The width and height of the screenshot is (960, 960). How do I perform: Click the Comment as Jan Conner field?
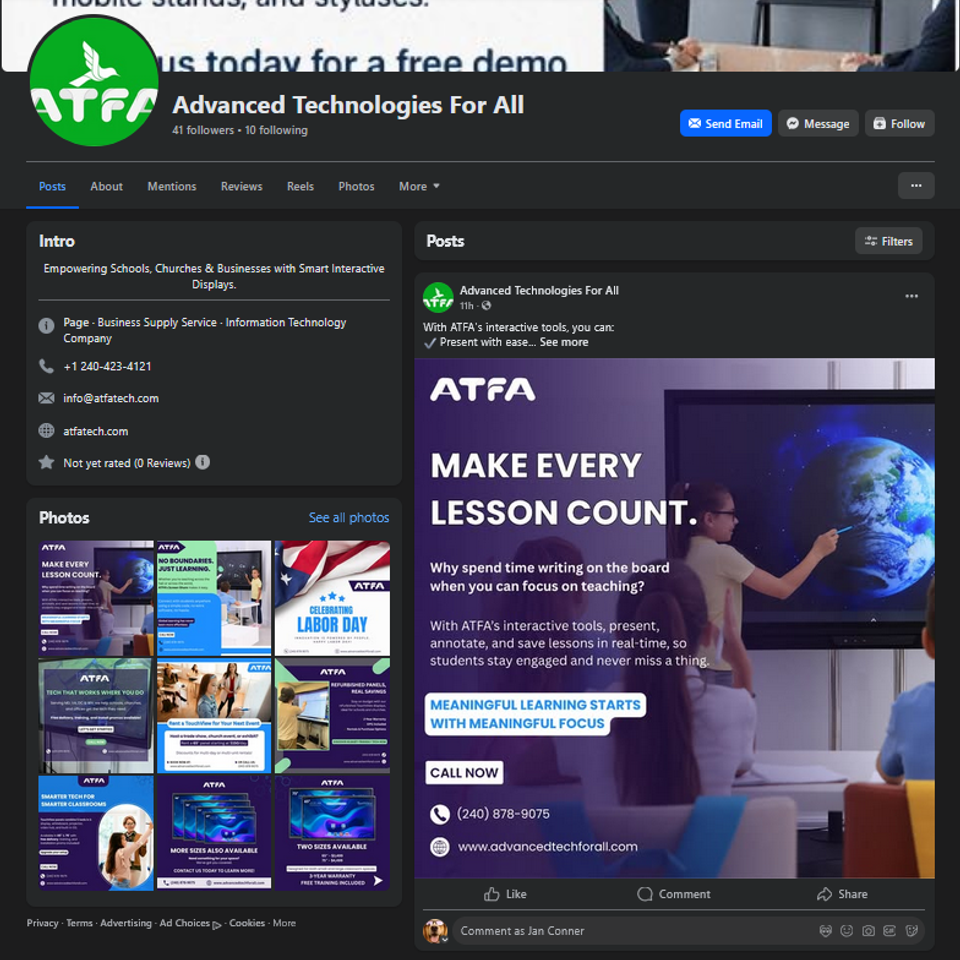click(x=689, y=931)
